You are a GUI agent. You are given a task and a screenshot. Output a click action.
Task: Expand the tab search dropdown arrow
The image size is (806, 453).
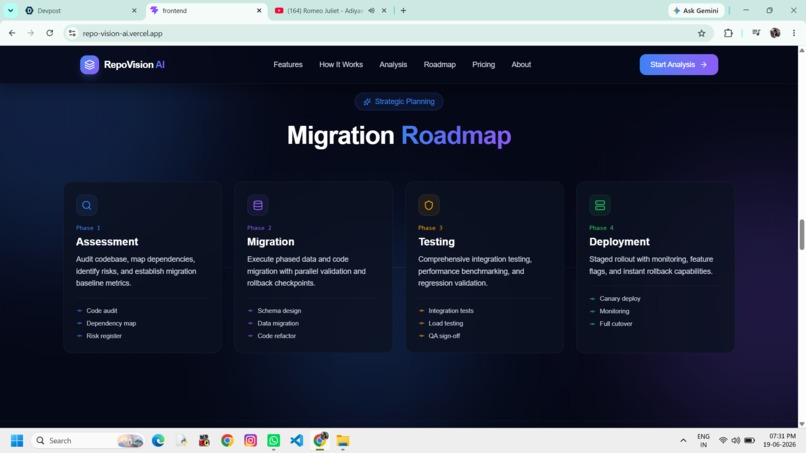pyautogui.click(x=10, y=11)
